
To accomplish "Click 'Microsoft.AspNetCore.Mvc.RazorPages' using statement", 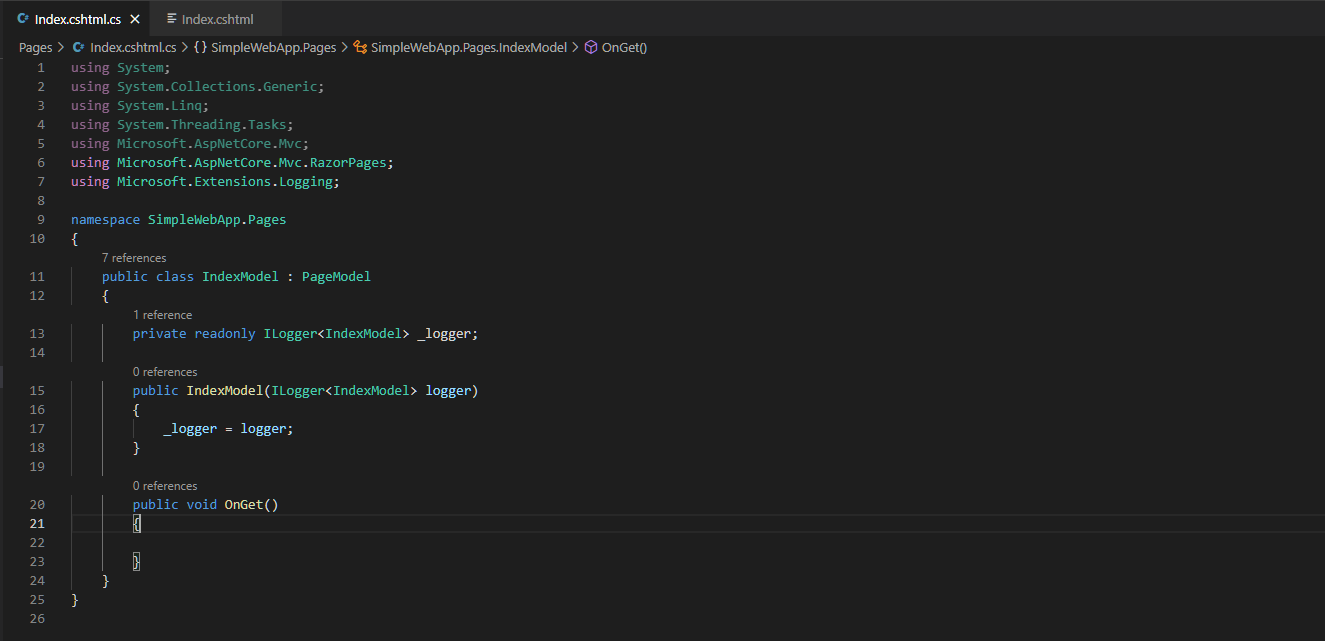I will [x=251, y=162].
